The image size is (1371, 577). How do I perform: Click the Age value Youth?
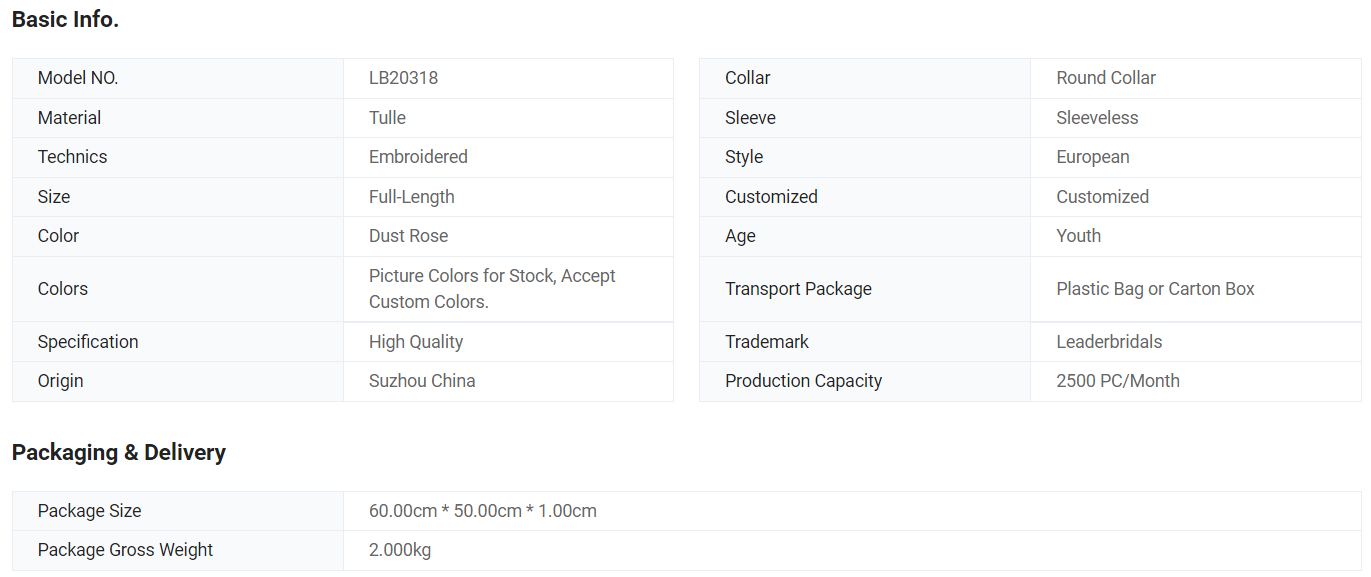pyautogui.click(x=1078, y=236)
